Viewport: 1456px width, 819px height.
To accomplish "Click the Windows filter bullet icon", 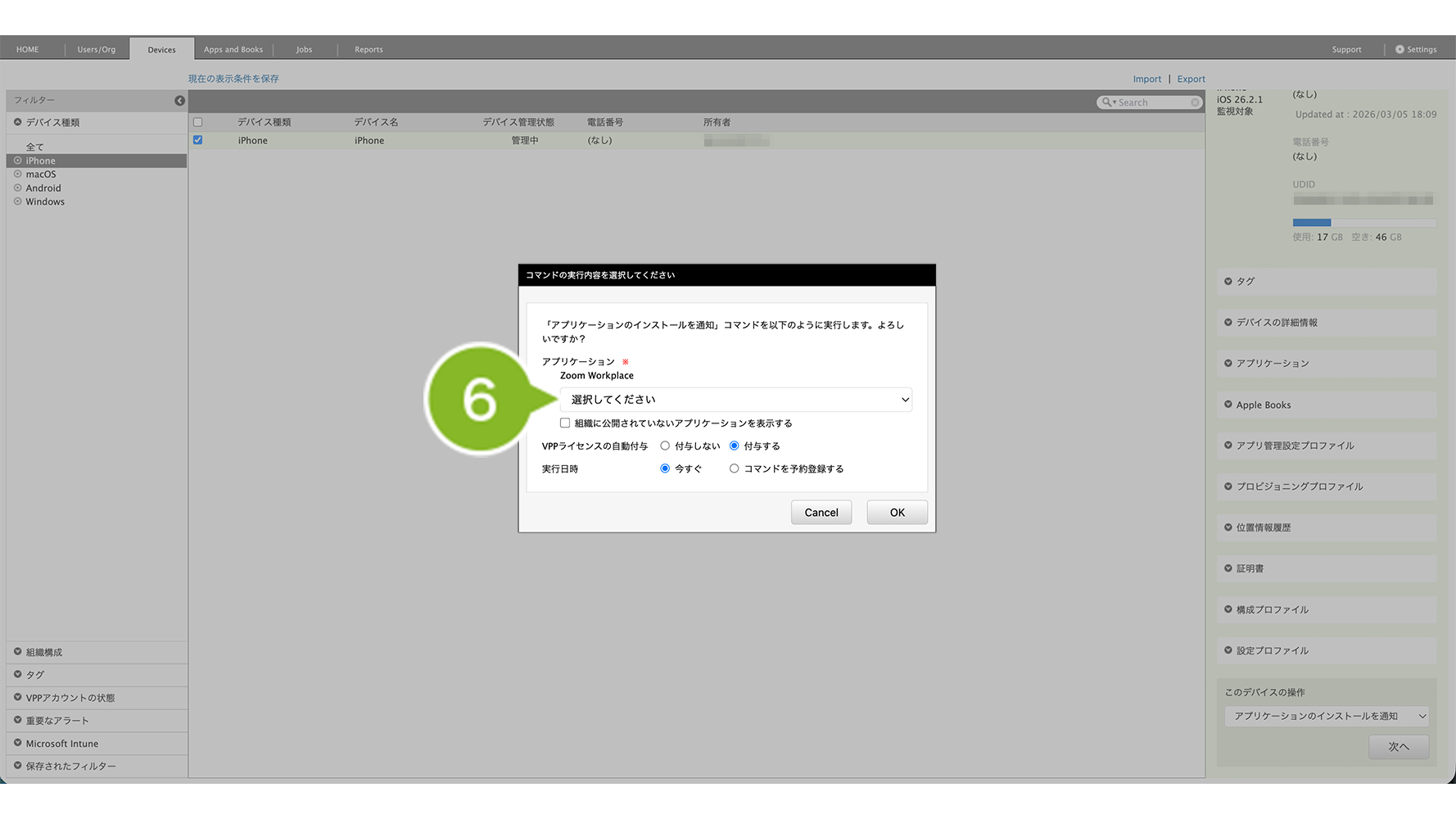I will click(18, 201).
